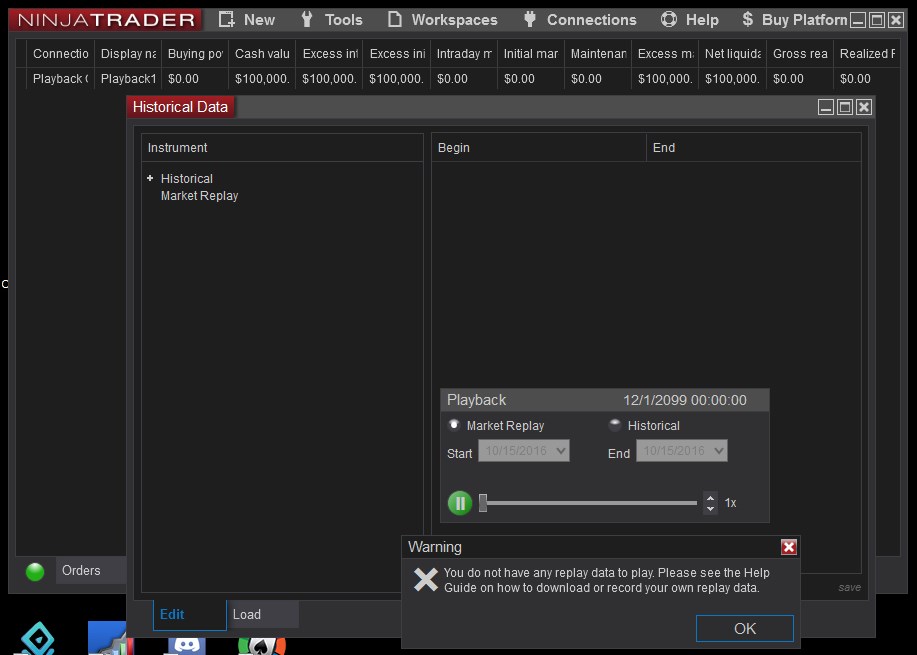Viewport: 917px width, 655px height.
Task: Click the Tools wrench icon
Action: coord(306,19)
